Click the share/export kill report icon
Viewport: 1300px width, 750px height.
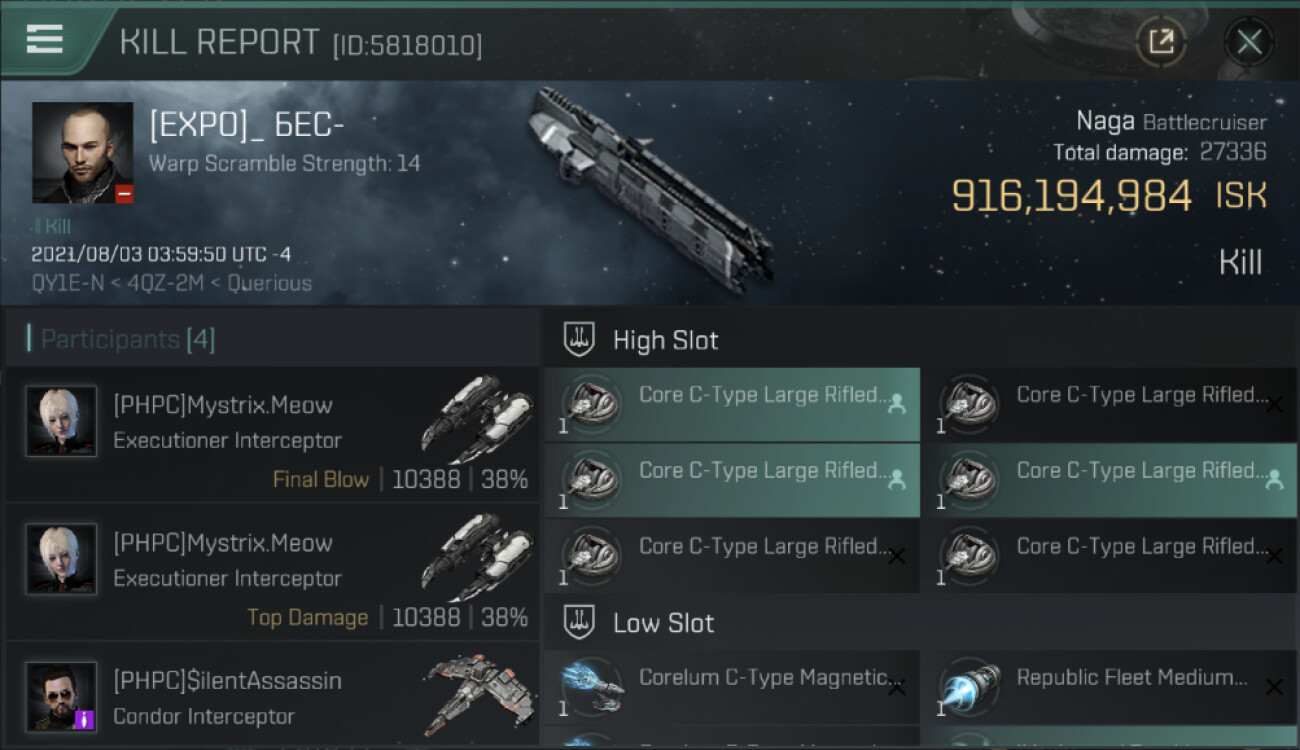[1161, 42]
